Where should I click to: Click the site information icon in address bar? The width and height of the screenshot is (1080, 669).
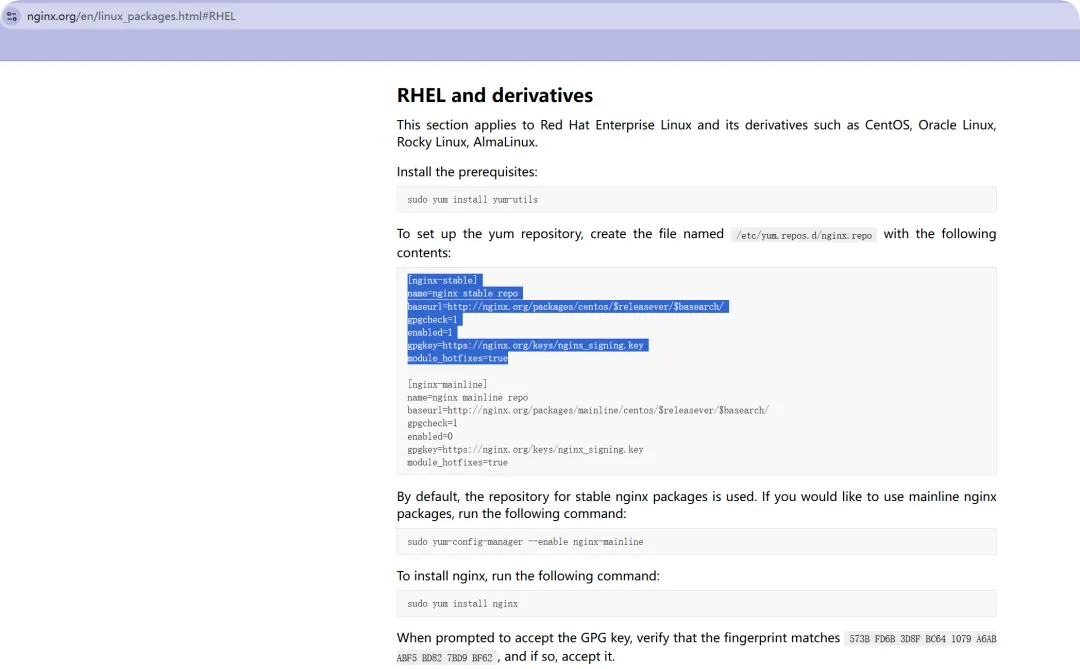coord(12,16)
